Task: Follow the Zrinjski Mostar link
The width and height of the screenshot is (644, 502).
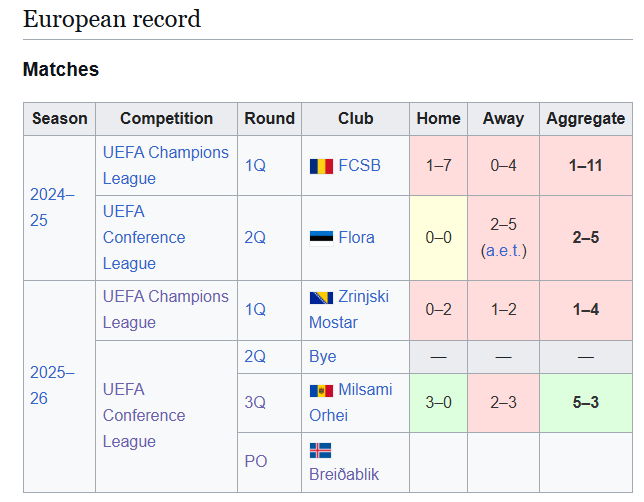Action: pyautogui.click(x=349, y=309)
